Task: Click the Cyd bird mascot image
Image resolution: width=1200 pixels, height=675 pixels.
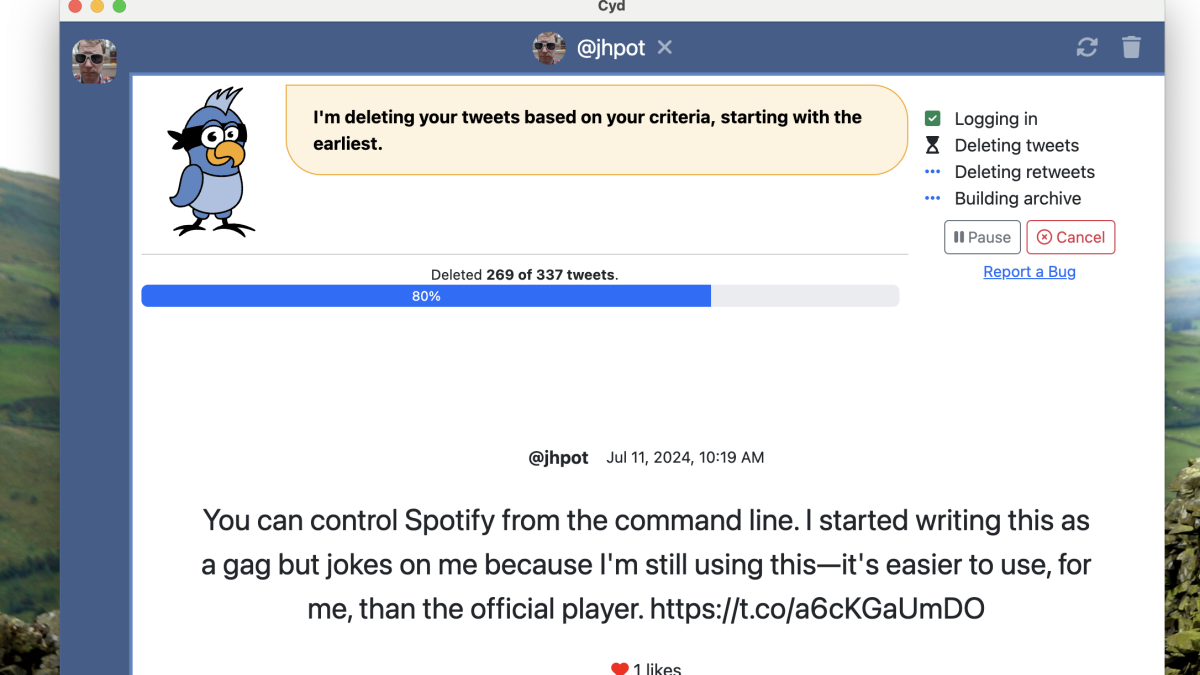Action: (211, 162)
